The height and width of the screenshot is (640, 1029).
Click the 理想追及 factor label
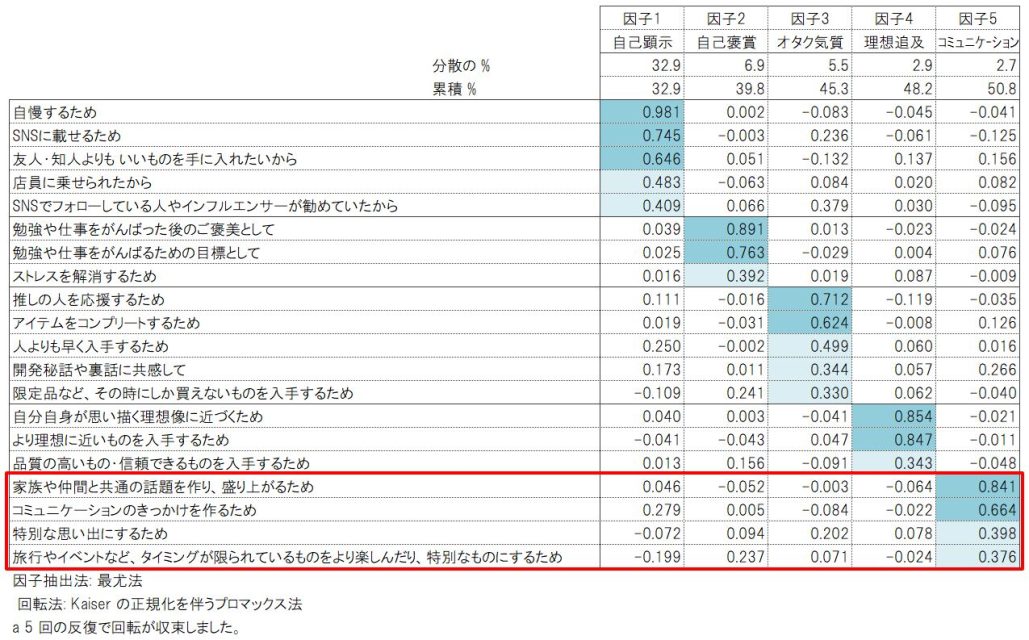click(894, 42)
